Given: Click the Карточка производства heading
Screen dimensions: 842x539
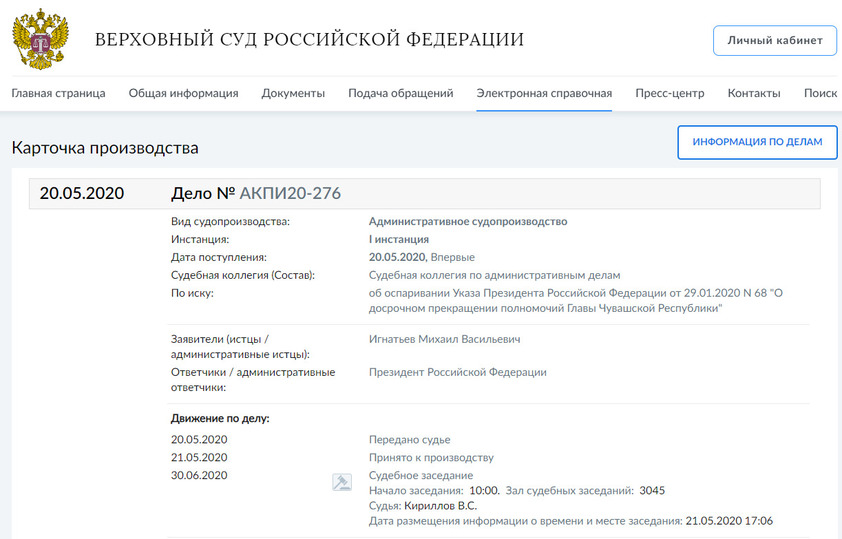Looking at the screenshot, I should pos(105,148).
